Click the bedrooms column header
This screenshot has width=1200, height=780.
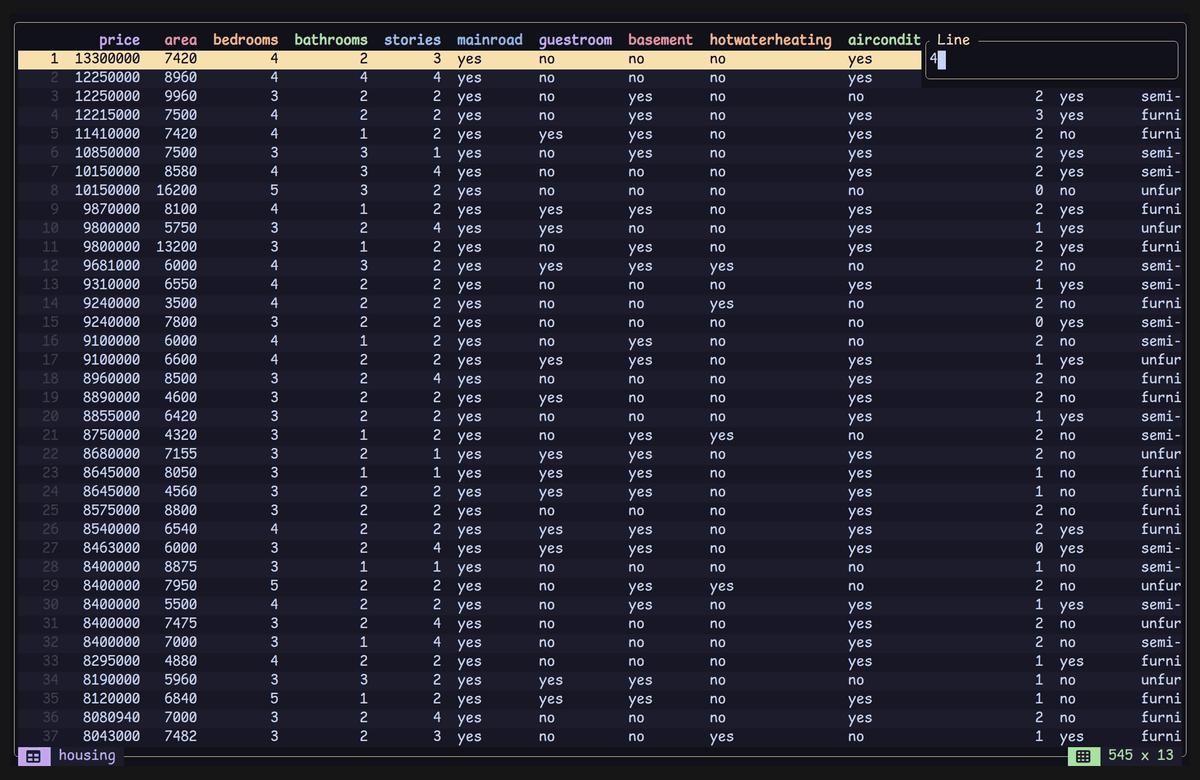point(246,40)
